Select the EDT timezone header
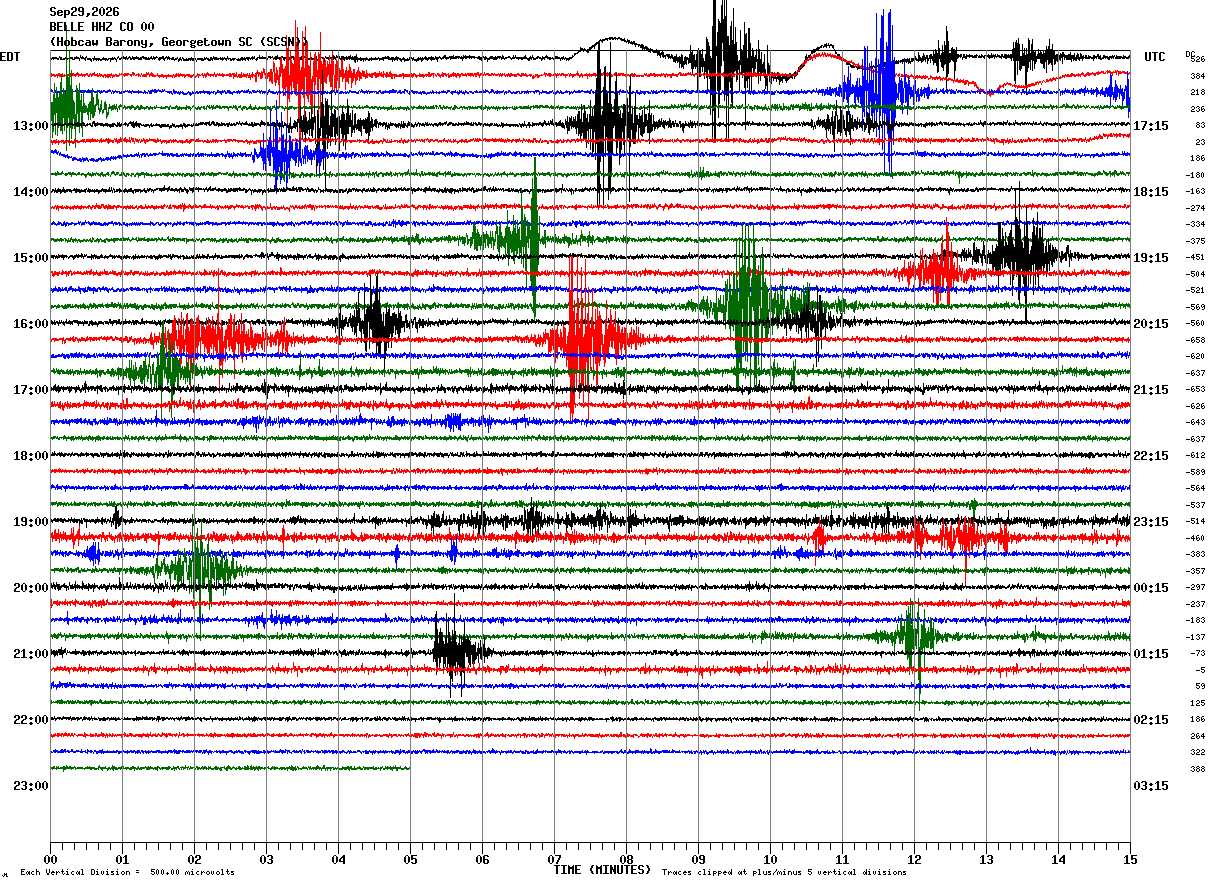 coord(10,57)
